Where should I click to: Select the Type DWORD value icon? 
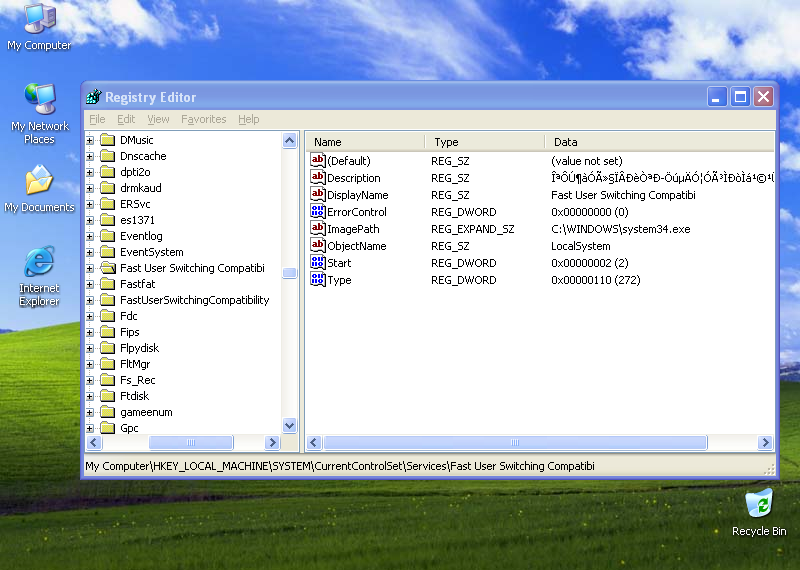[x=317, y=280]
